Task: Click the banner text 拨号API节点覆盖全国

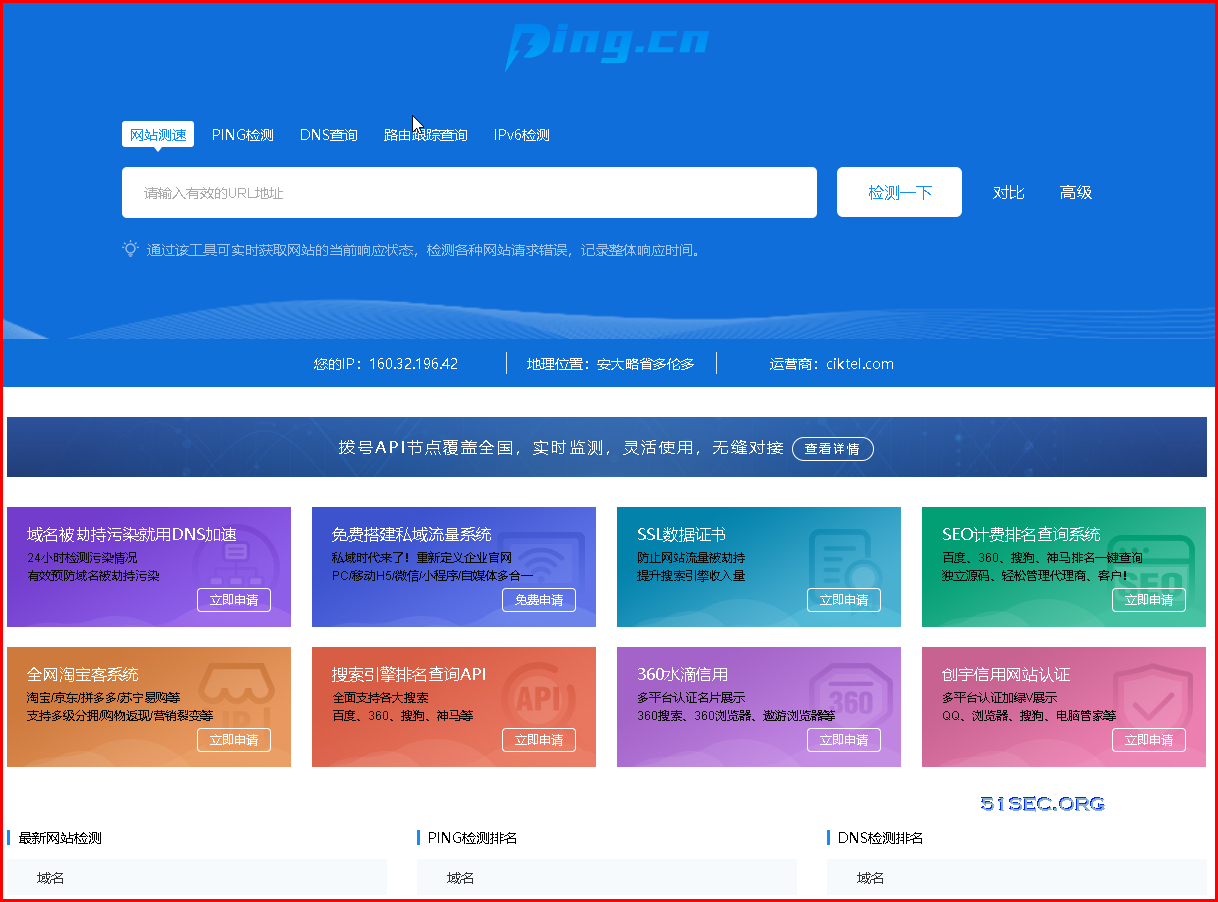Action: 428,448
